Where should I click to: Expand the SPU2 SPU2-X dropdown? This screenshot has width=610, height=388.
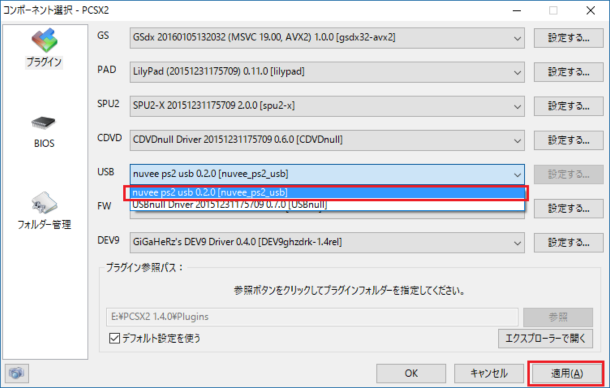(327, 106)
